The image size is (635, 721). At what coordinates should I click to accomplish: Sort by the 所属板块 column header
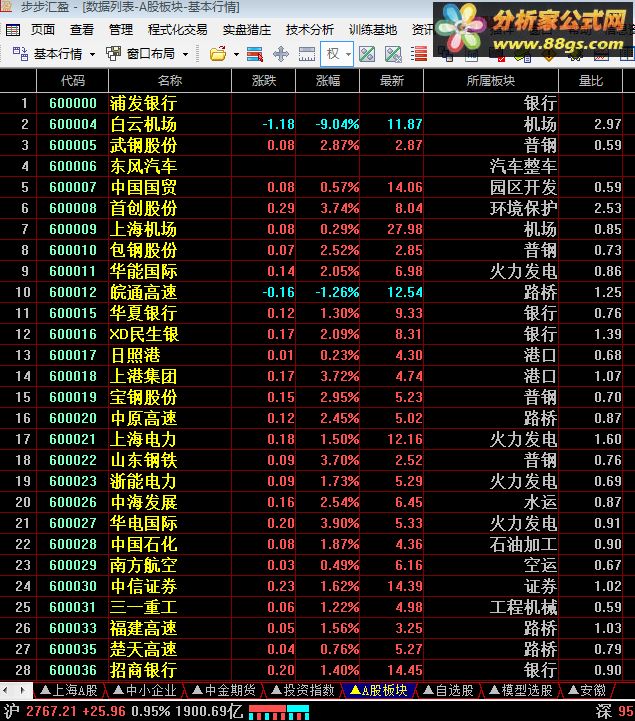tap(491, 81)
